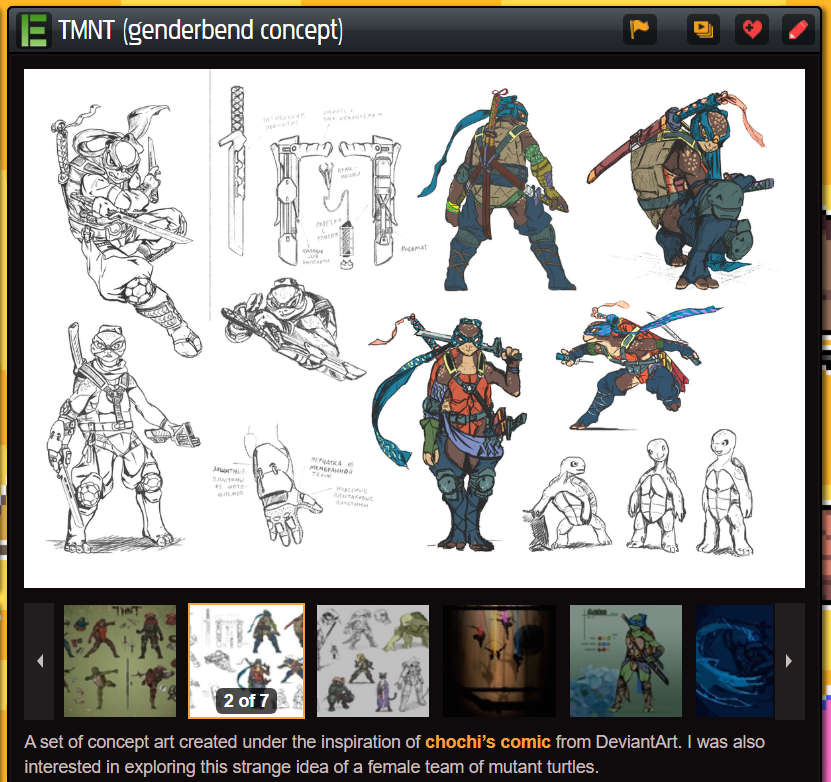Follow the chochi's comic link
This screenshot has height=782, width=831.
point(488,742)
